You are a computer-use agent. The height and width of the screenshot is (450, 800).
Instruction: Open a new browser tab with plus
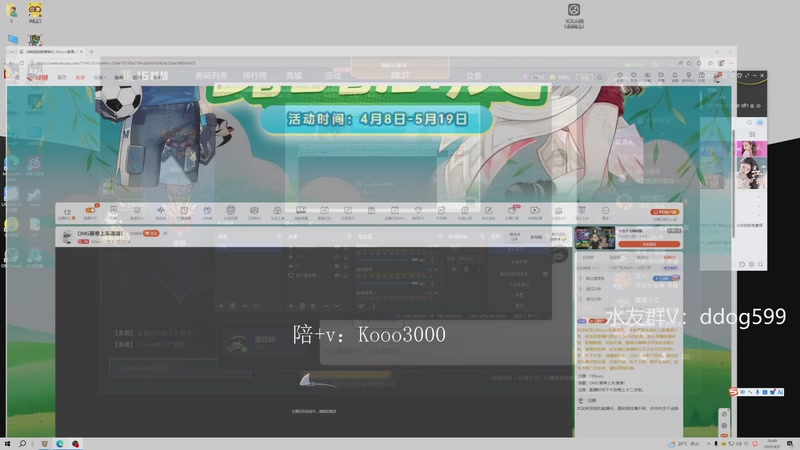[92, 52]
